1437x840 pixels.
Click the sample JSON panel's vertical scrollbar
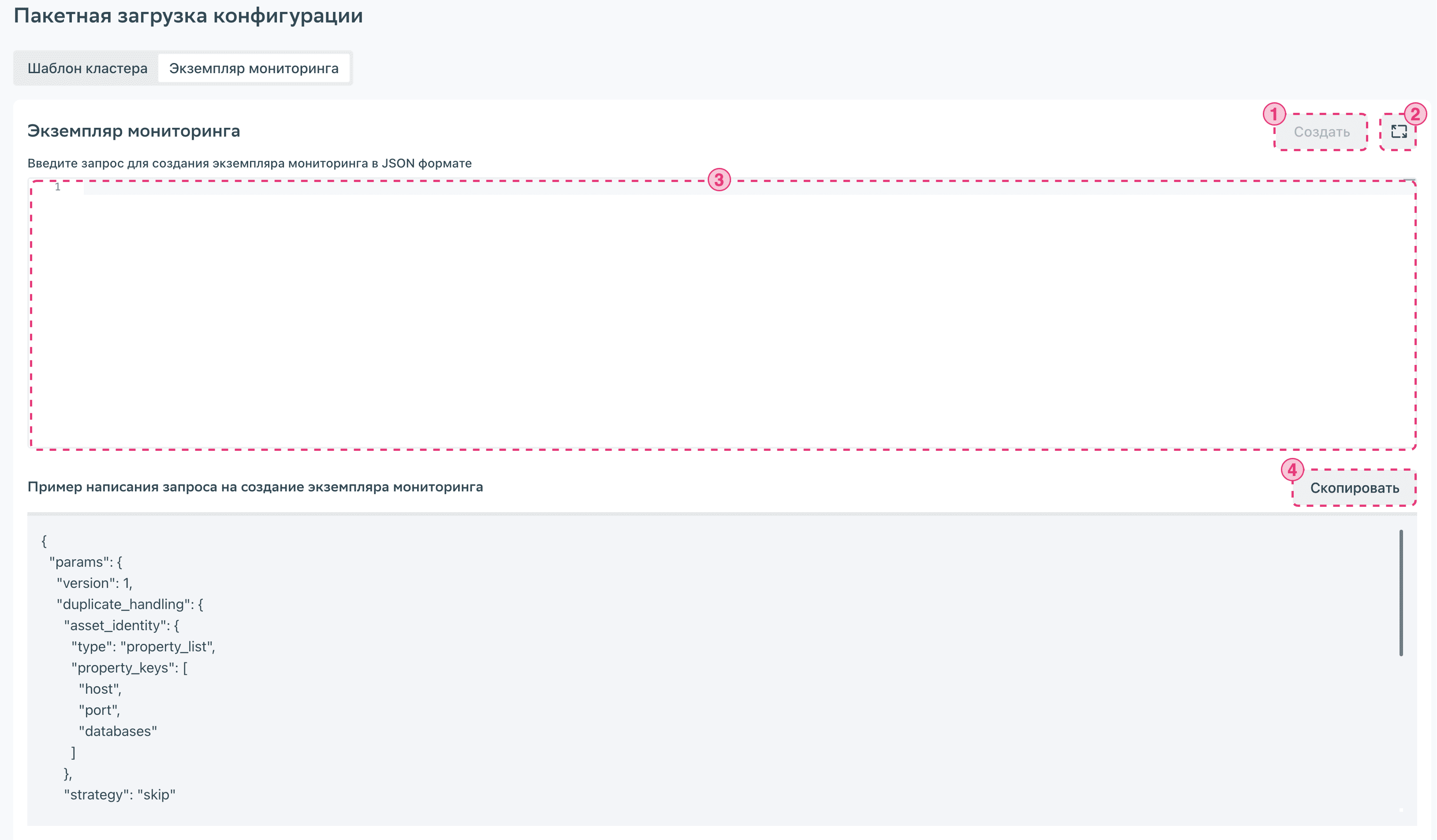[x=1400, y=593]
